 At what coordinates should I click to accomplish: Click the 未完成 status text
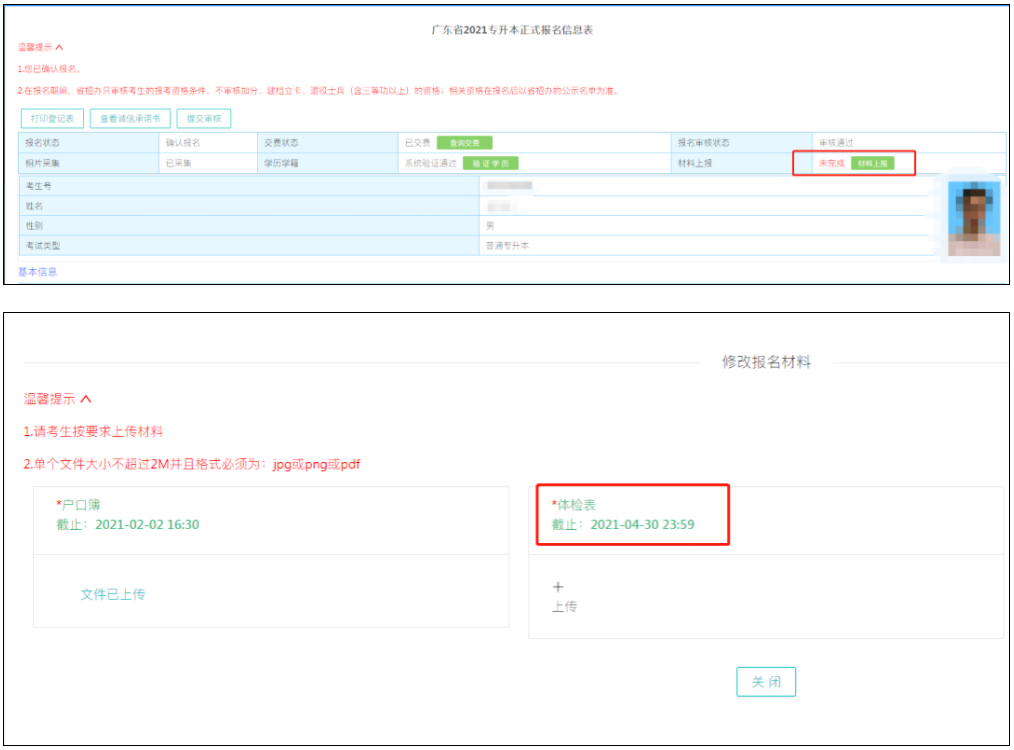pos(832,163)
